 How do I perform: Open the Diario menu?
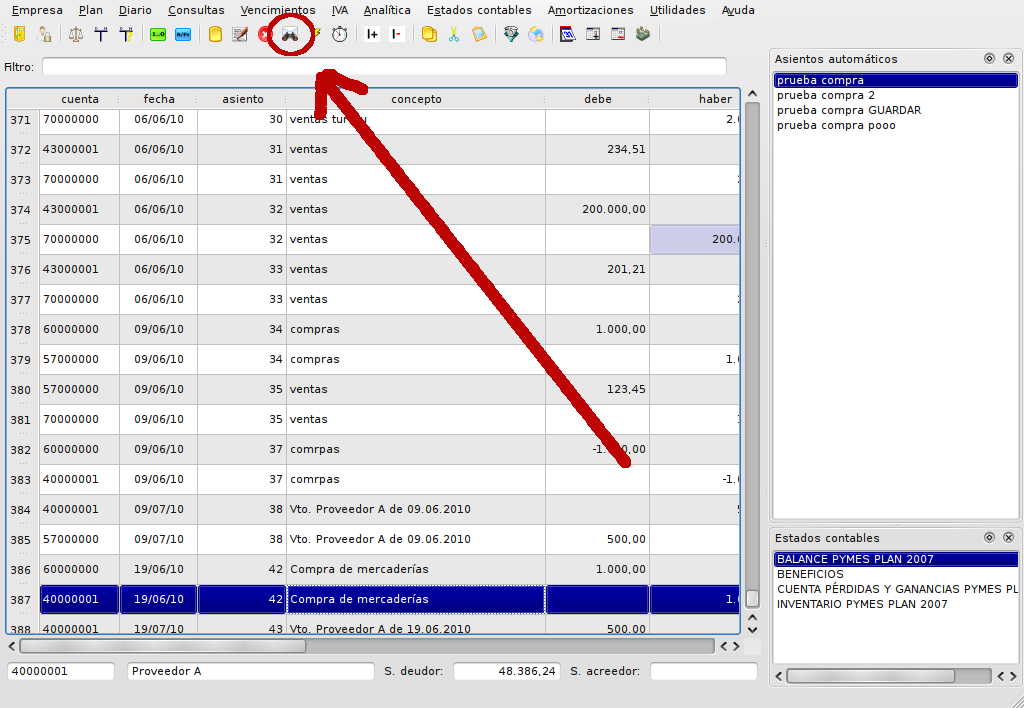tap(135, 10)
